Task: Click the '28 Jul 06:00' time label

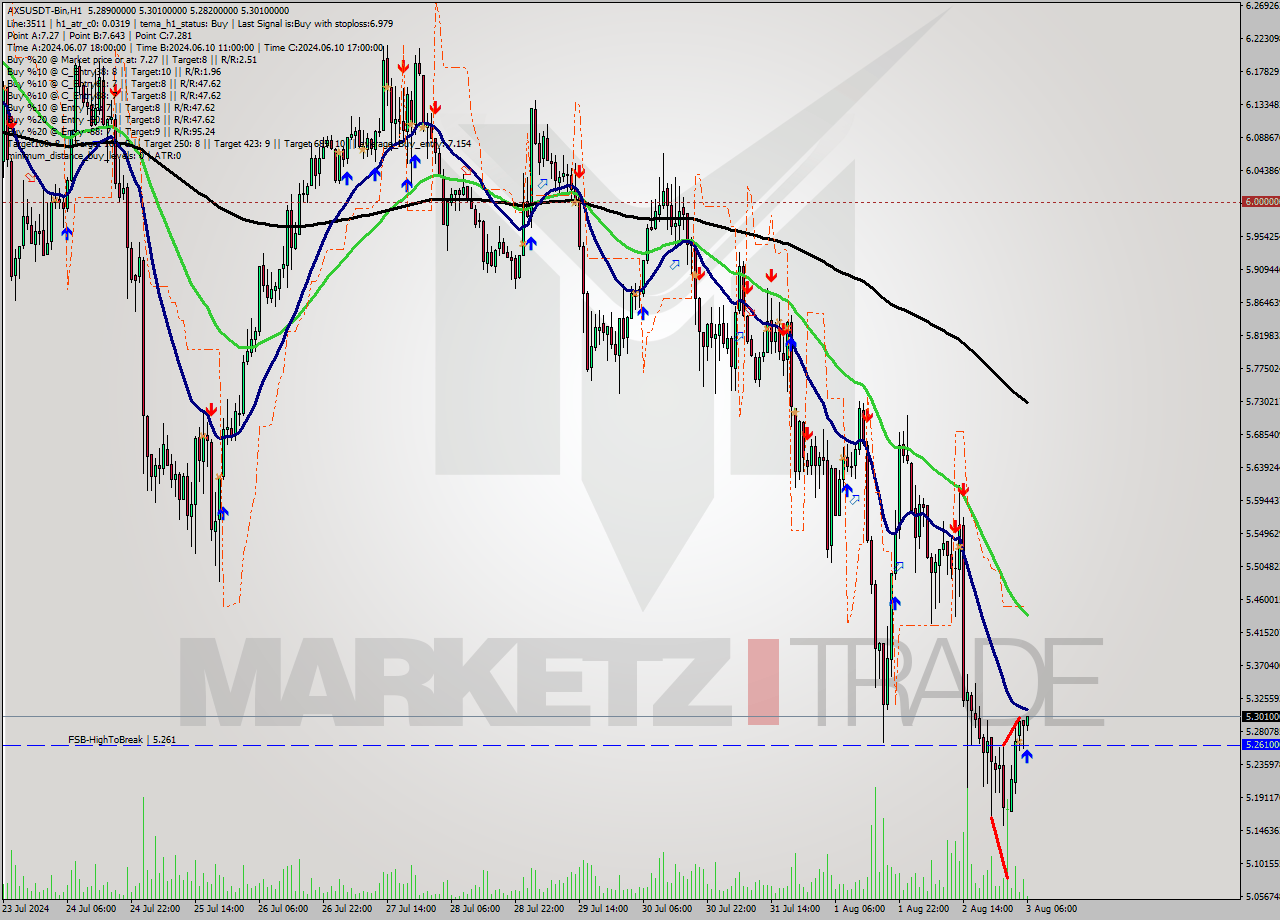Action: 475,909
